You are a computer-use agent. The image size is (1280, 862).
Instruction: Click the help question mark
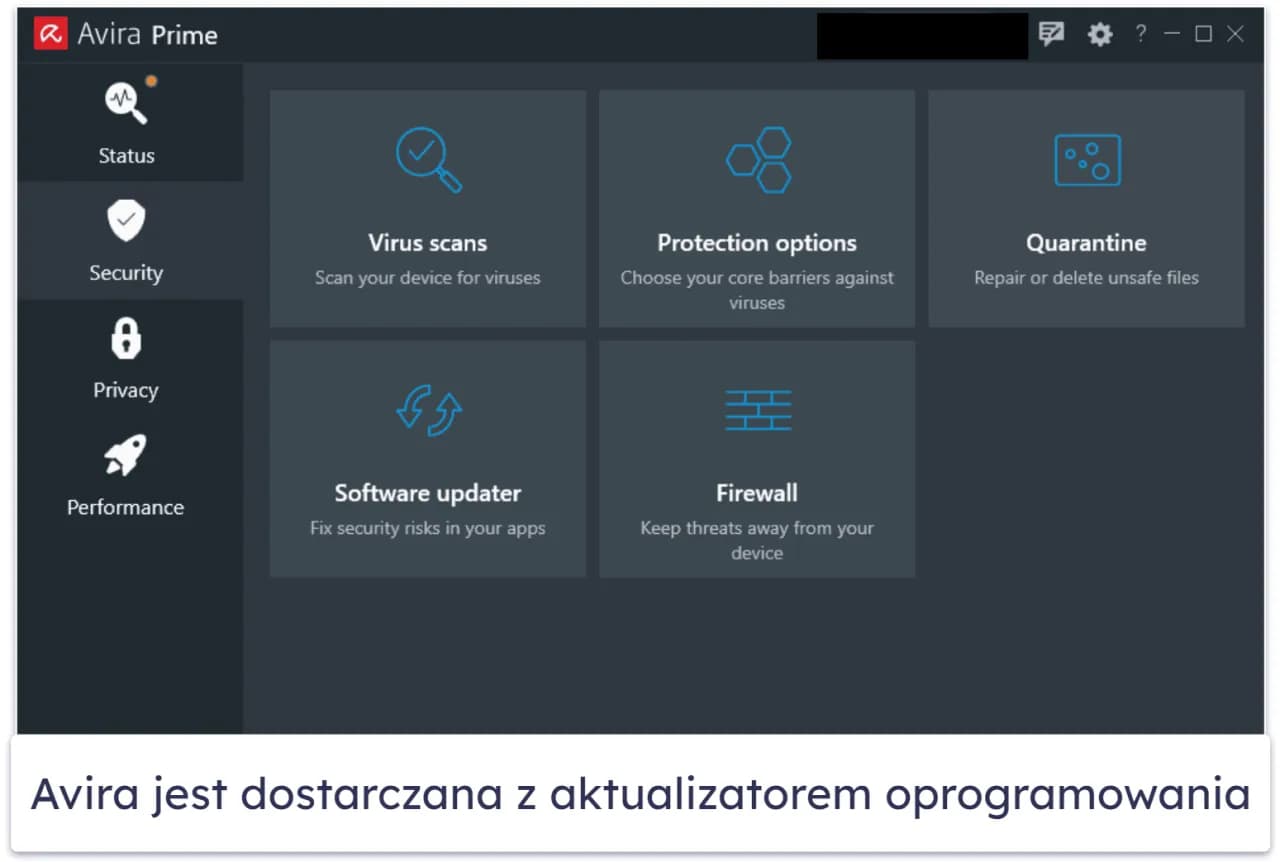1140,34
